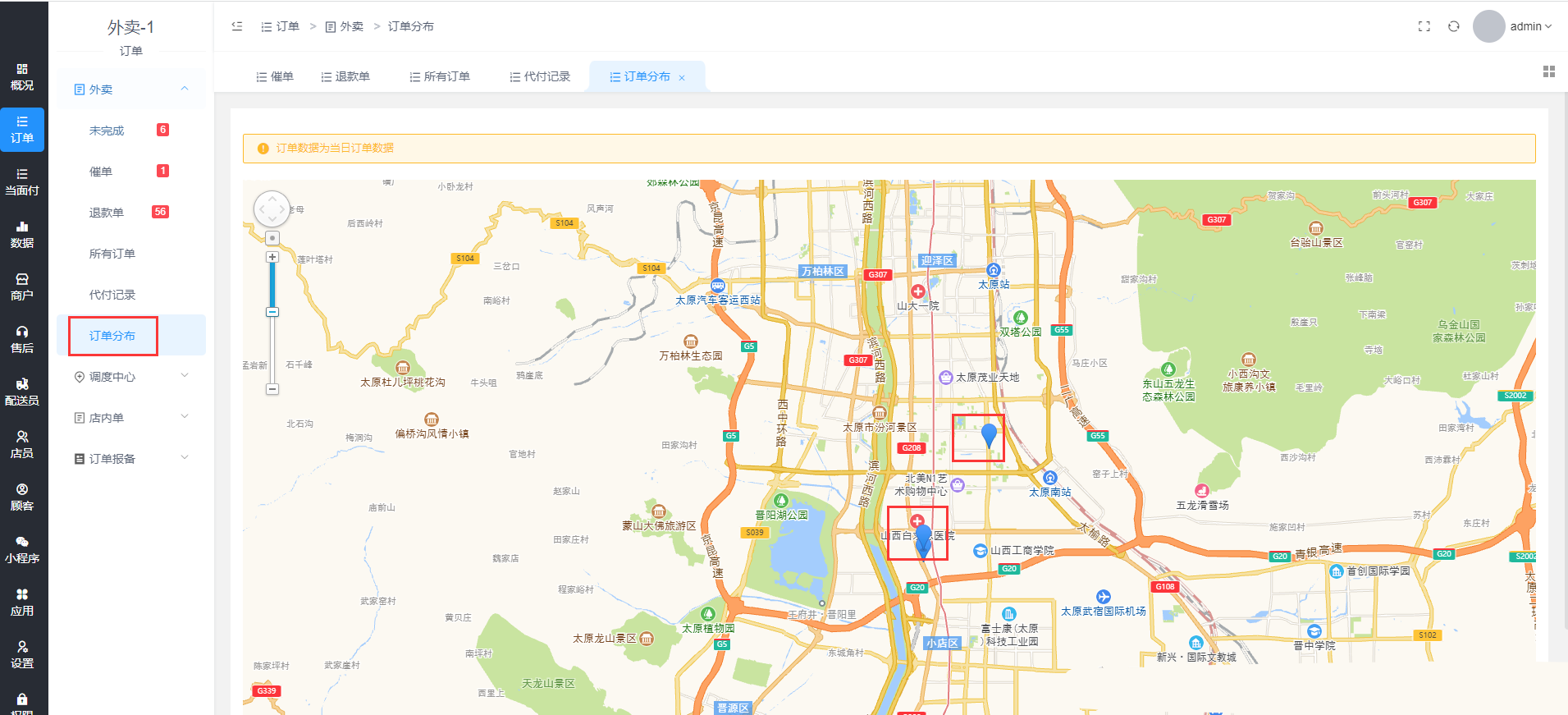
Task: Click the blue order marker near 太原南站
Action: [989, 435]
